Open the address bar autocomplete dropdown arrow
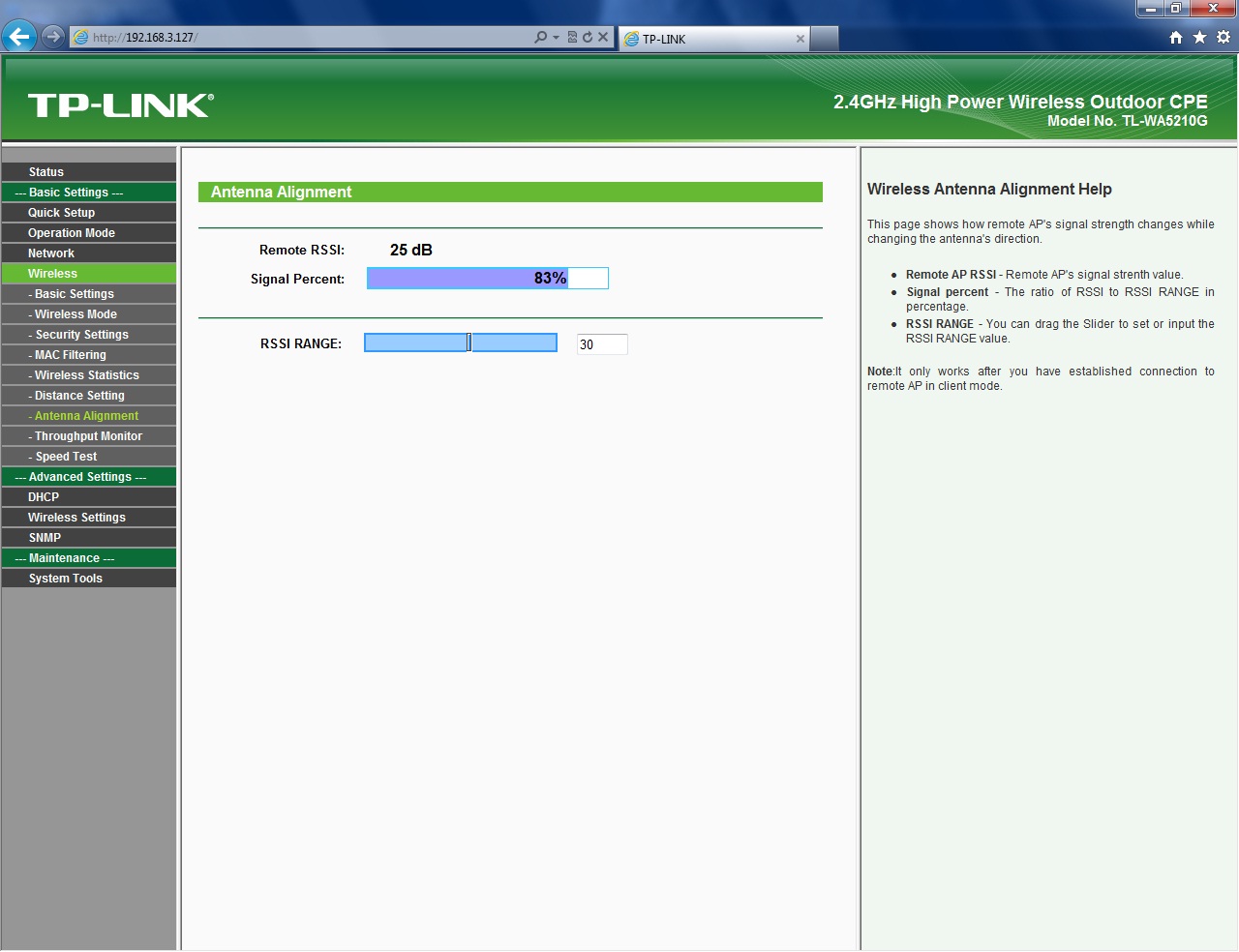This screenshot has width=1239, height=952. tap(556, 37)
